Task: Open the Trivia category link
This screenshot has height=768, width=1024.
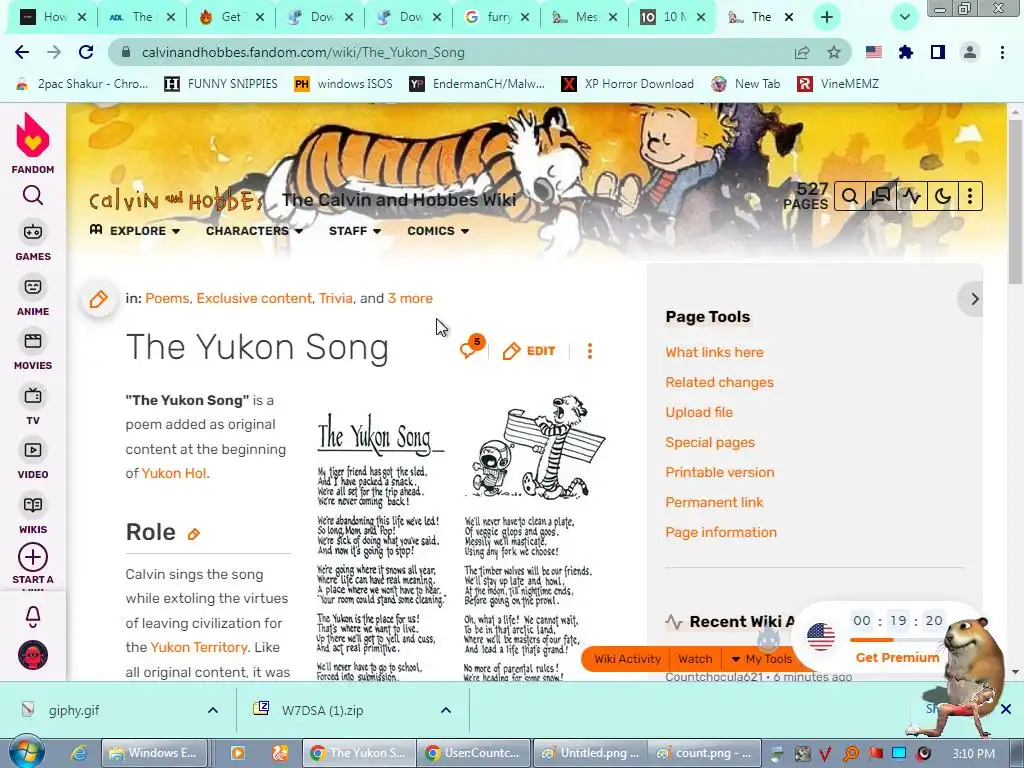Action: coord(336,298)
